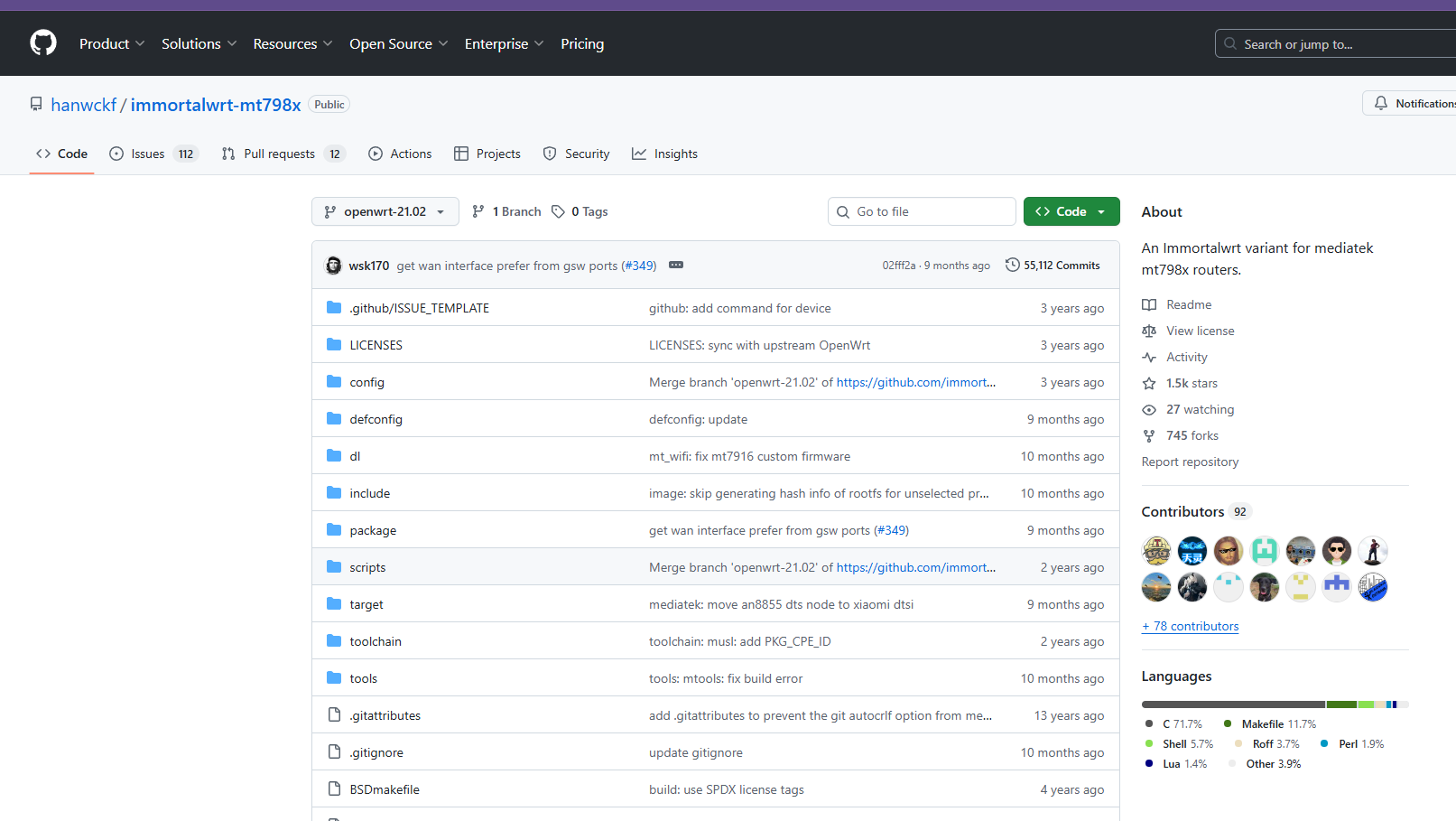This screenshot has width=1456, height=821.
Task: Click the tag icon beside 0 Tags
Action: [558, 211]
